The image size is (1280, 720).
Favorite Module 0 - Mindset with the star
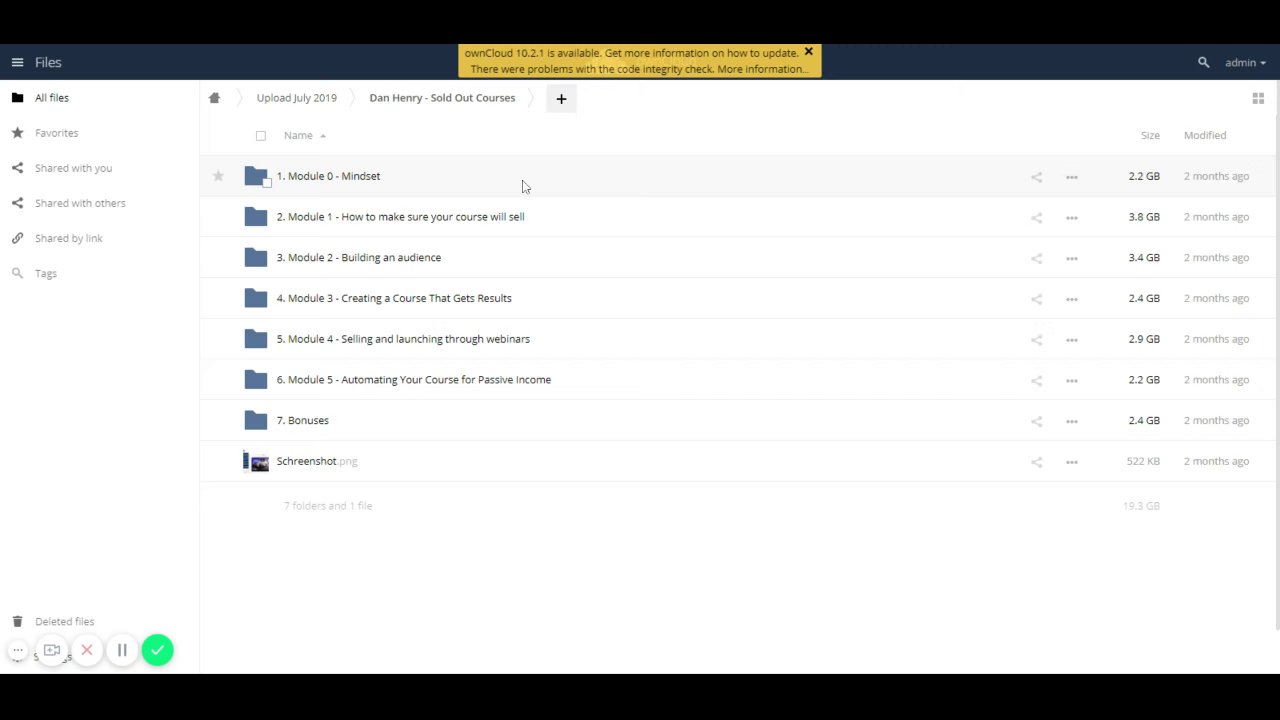[218, 176]
